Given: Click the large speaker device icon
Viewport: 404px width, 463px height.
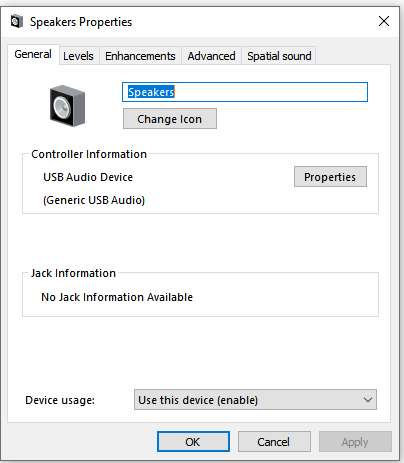Looking at the screenshot, I should (68, 106).
